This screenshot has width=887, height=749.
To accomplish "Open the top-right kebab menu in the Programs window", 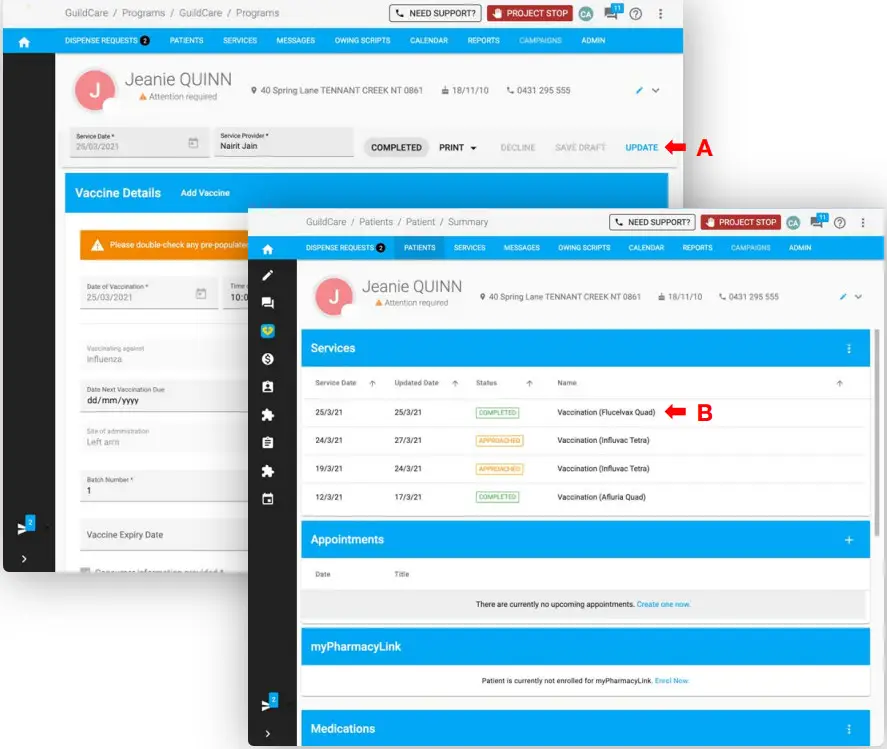I will 660,14.
